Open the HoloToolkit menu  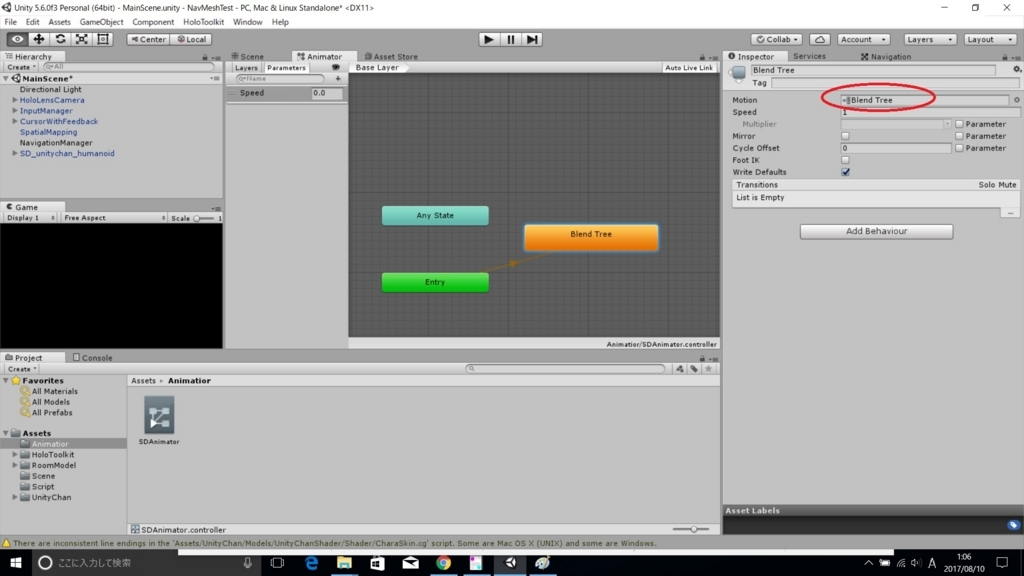(x=203, y=22)
